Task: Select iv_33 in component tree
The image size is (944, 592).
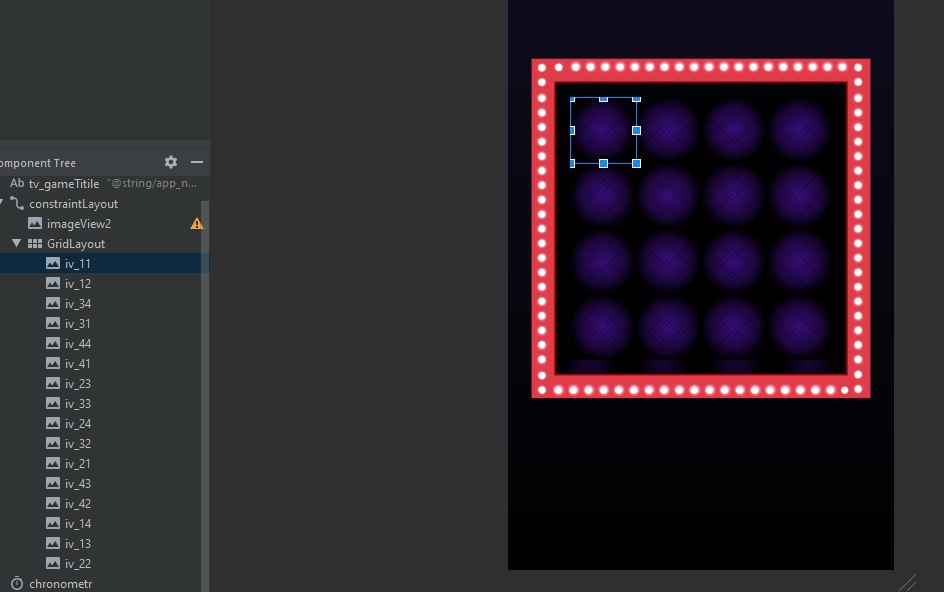Action: coord(78,403)
